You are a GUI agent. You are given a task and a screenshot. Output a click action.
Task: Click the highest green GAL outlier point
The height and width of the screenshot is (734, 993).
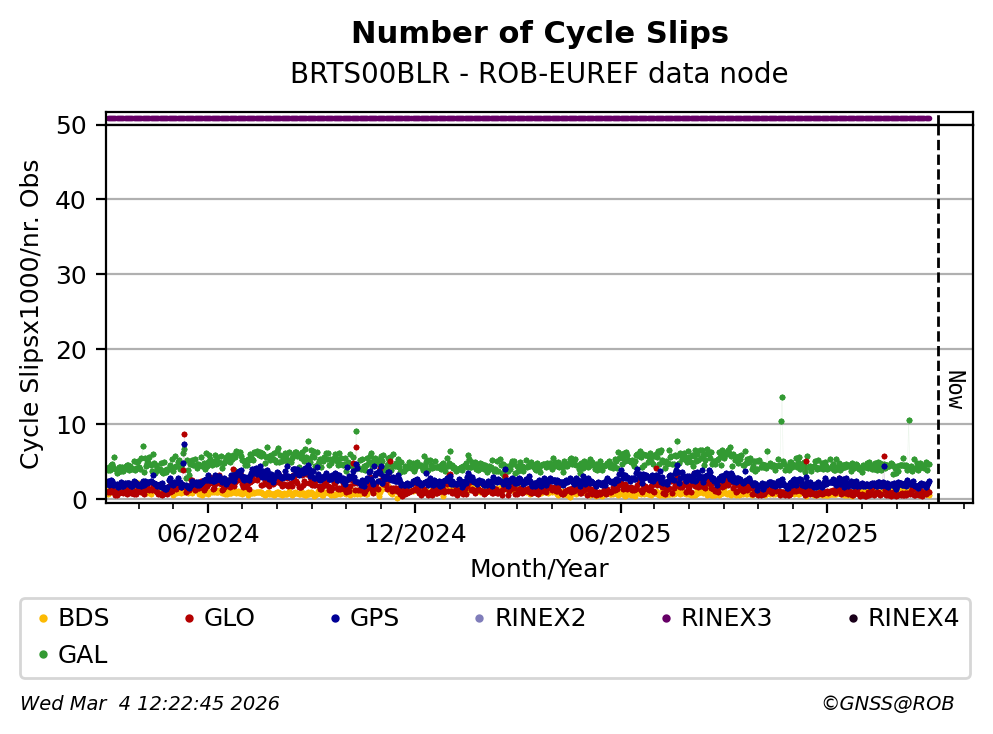pyautogui.click(x=782, y=397)
